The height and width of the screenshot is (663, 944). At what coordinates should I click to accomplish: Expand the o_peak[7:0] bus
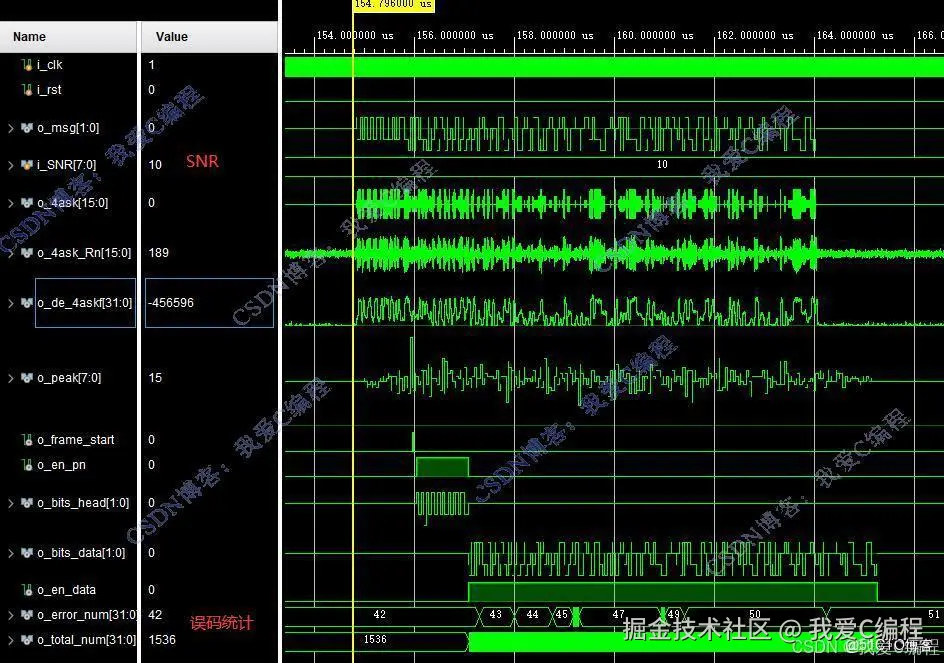(10, 378)
